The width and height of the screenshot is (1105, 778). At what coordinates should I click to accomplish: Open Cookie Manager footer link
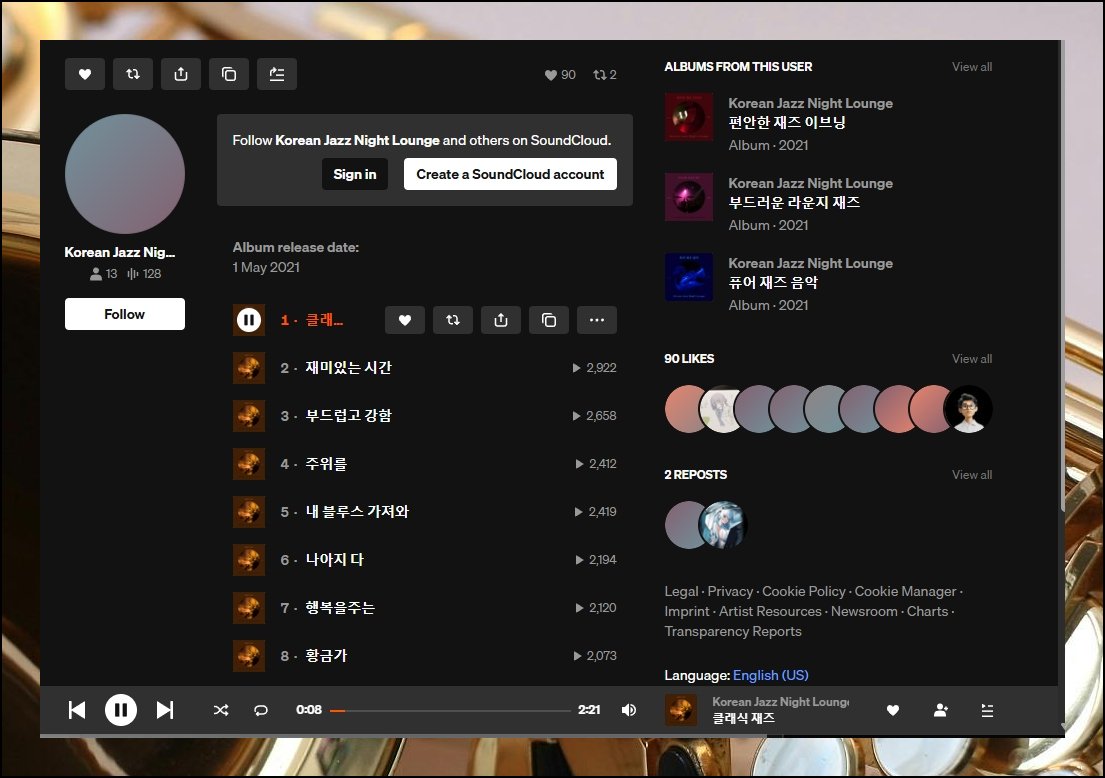pyautogui.click(x=906, y=592)
